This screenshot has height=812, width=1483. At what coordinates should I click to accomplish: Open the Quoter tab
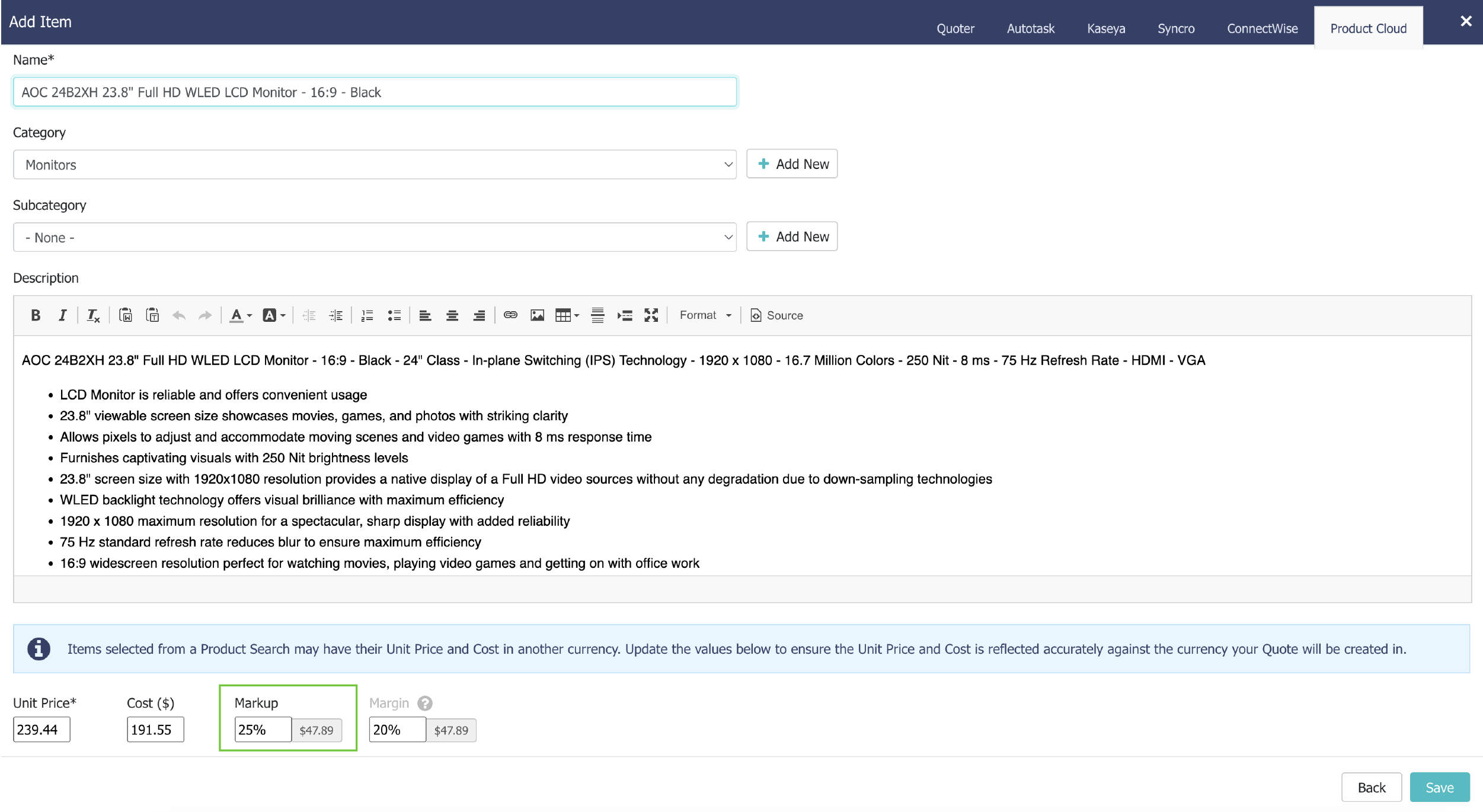click(x=955, y=28)
